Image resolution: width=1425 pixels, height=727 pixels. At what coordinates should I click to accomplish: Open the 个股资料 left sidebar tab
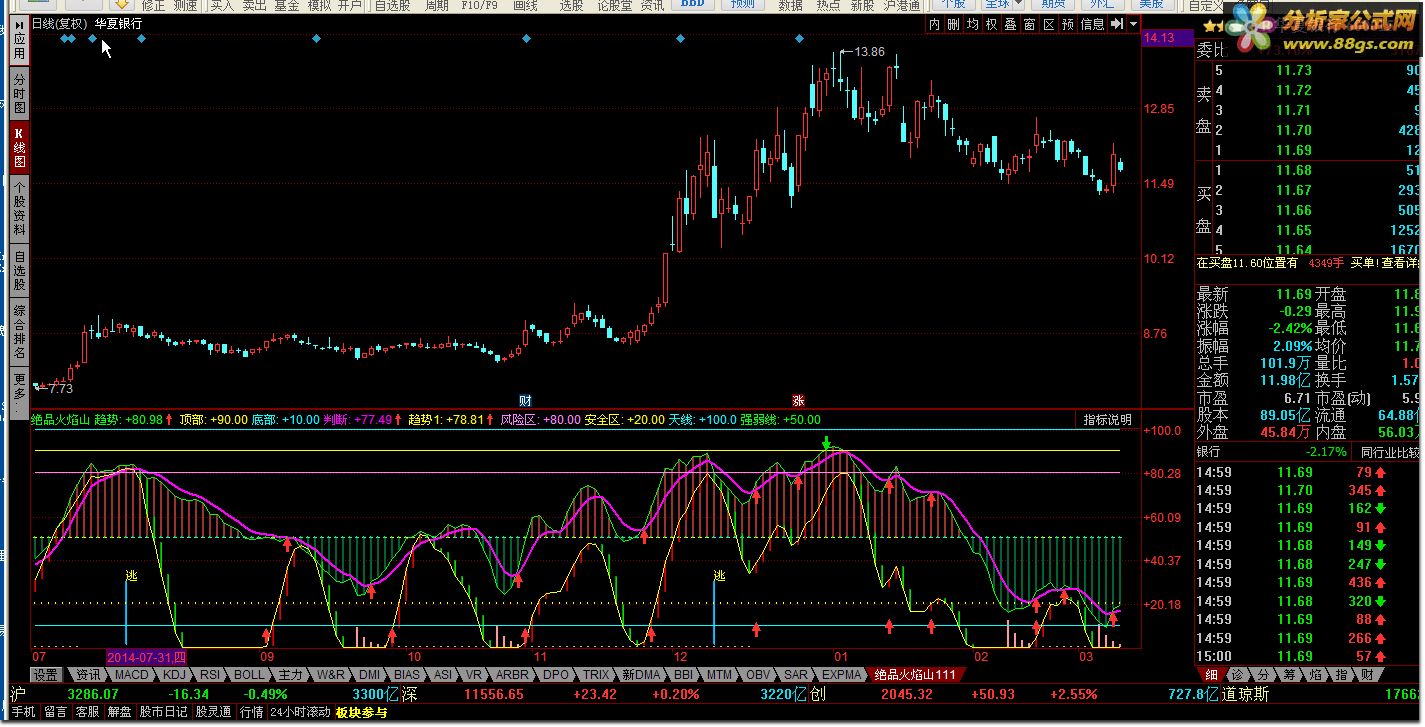coord(19,208)
